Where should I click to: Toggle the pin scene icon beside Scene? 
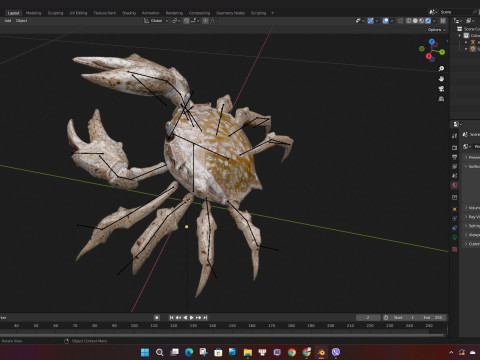coord(475,12)
